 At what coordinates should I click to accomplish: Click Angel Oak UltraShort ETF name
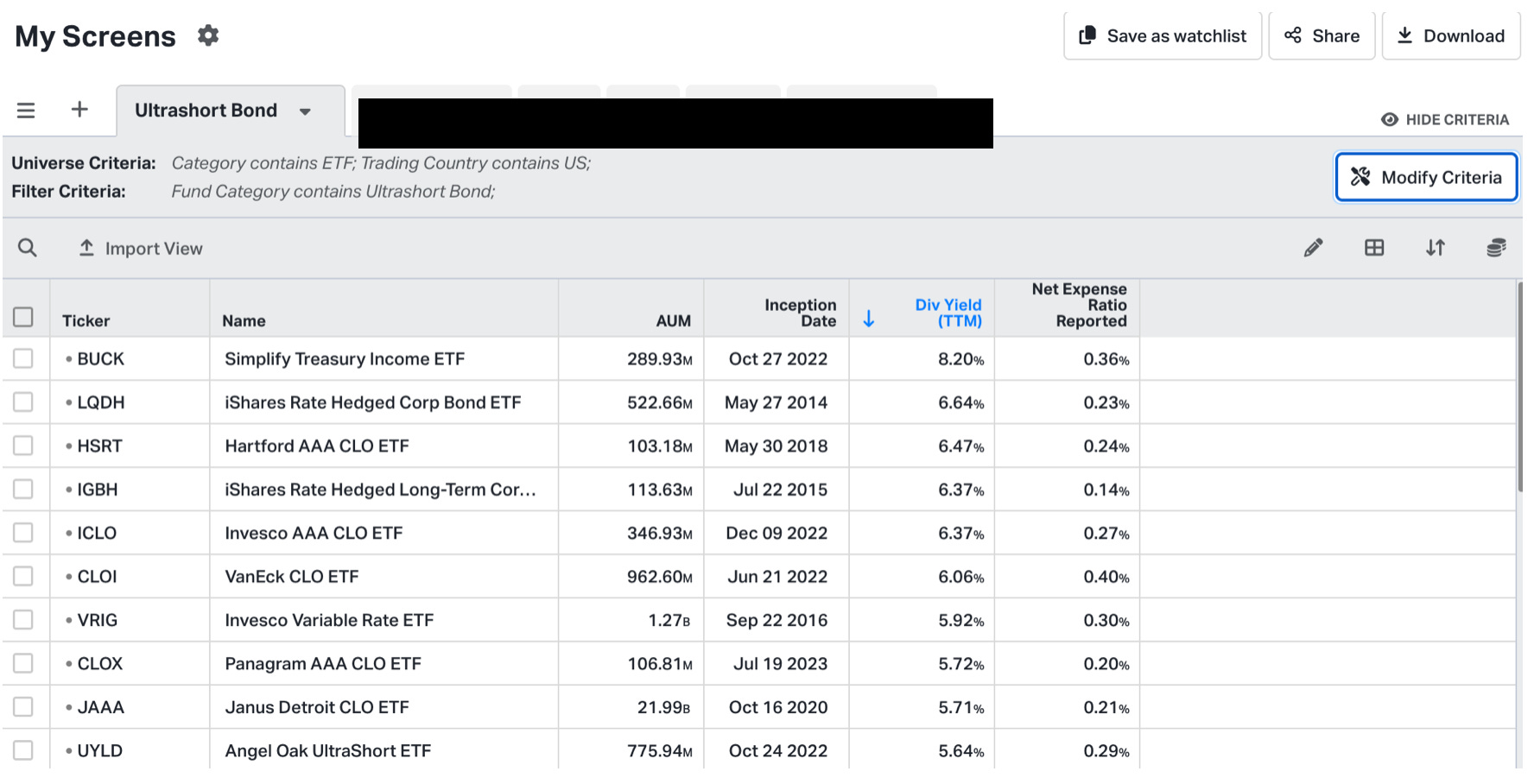[x=328, y=750]
